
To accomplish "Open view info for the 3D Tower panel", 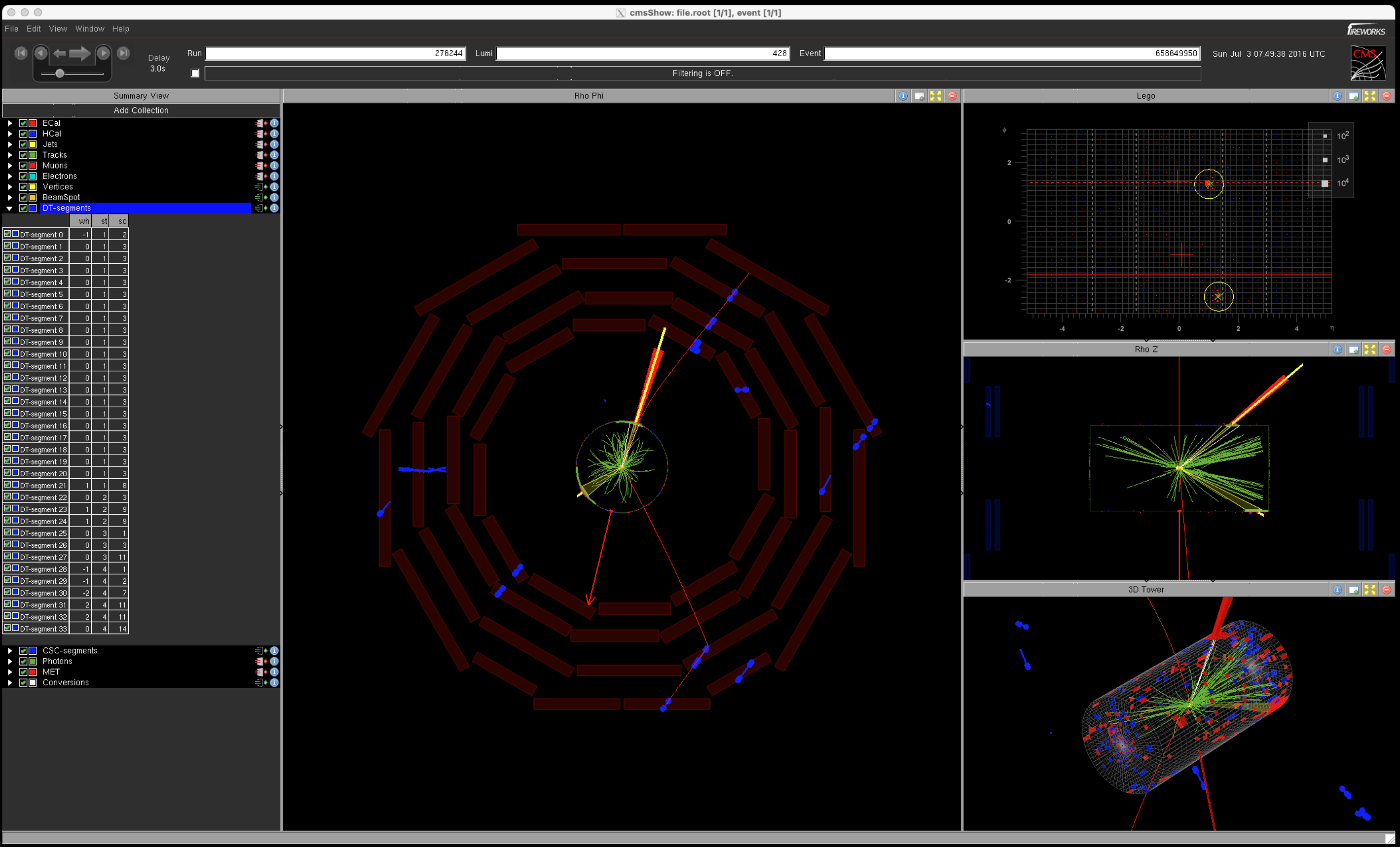I will [1337, 590].
